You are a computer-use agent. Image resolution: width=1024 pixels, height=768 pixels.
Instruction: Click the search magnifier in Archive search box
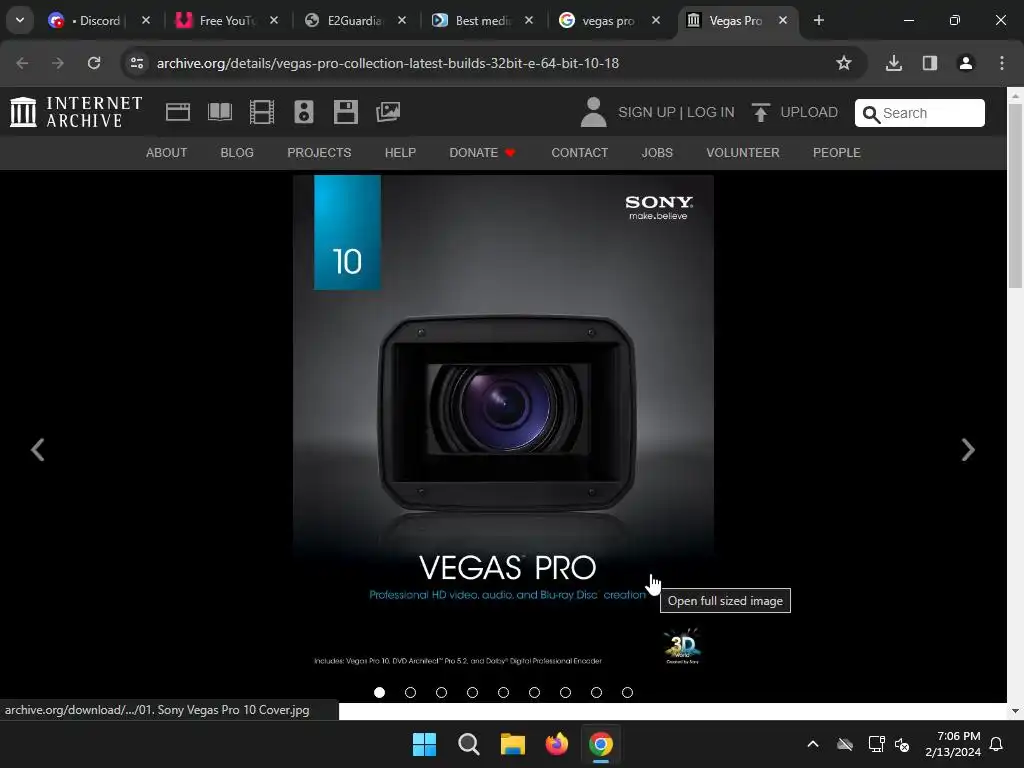(x=871, y=114)
